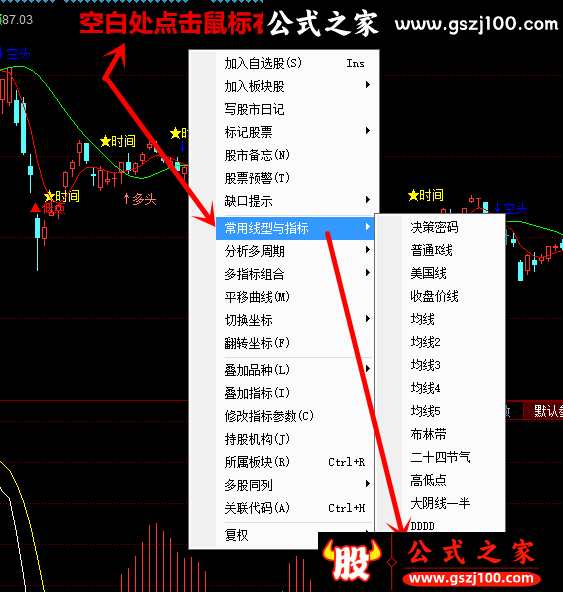Select 平移曲线(M) menu item

pyautogui.click(x=295, y=297)
